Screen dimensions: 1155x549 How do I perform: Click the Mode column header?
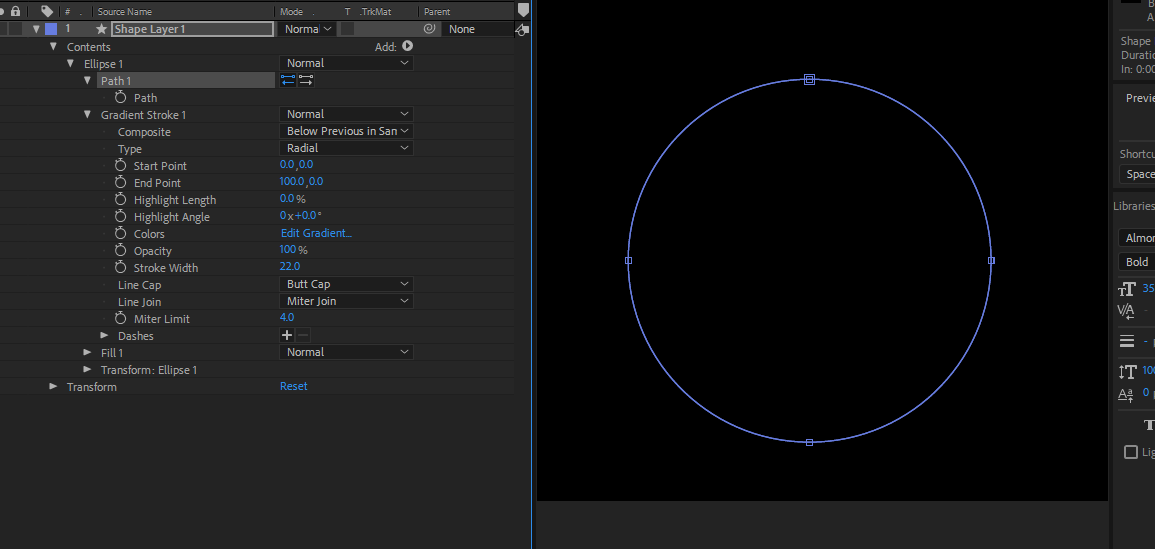292,12
